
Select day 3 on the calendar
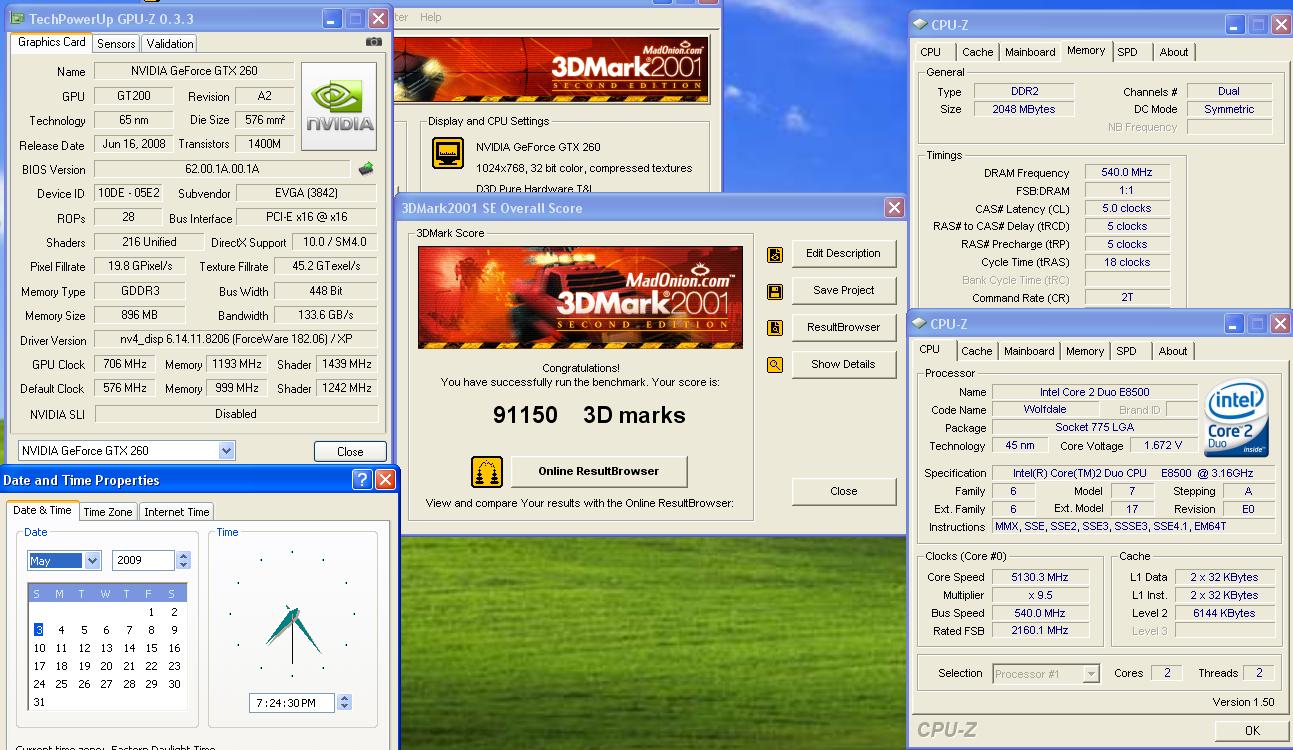[x=39, y=630]
